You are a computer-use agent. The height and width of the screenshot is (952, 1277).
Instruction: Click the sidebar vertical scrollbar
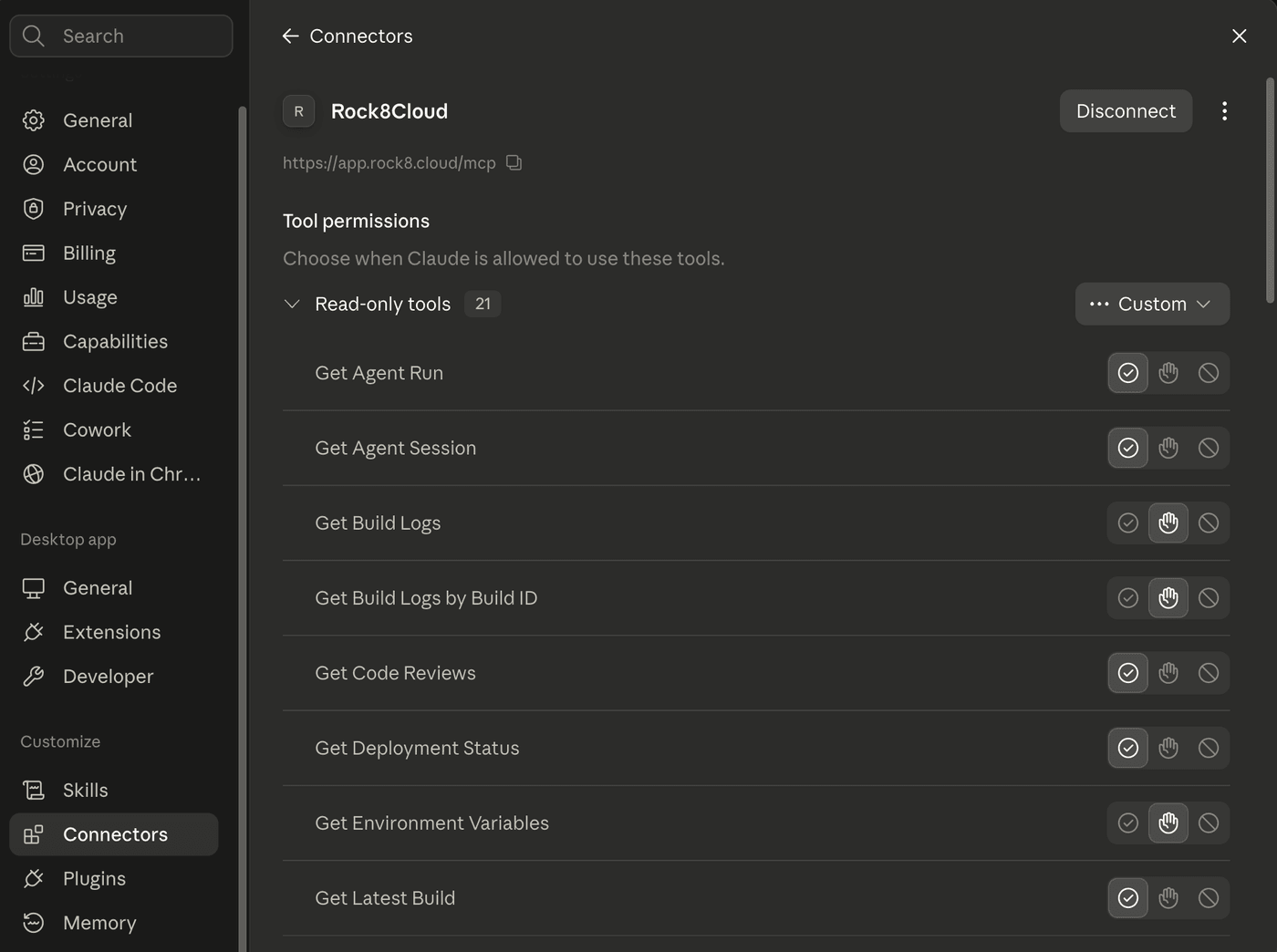pos(243,529)
